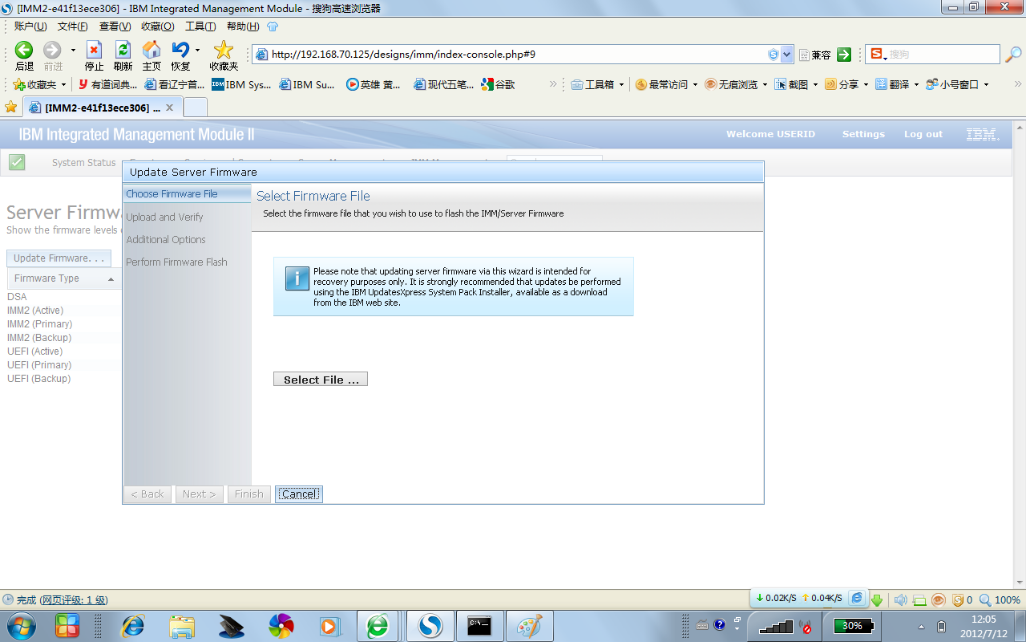Click the browser Back arrow button
This screenshot has width=1026, height=642.
(x=24, y=50)
